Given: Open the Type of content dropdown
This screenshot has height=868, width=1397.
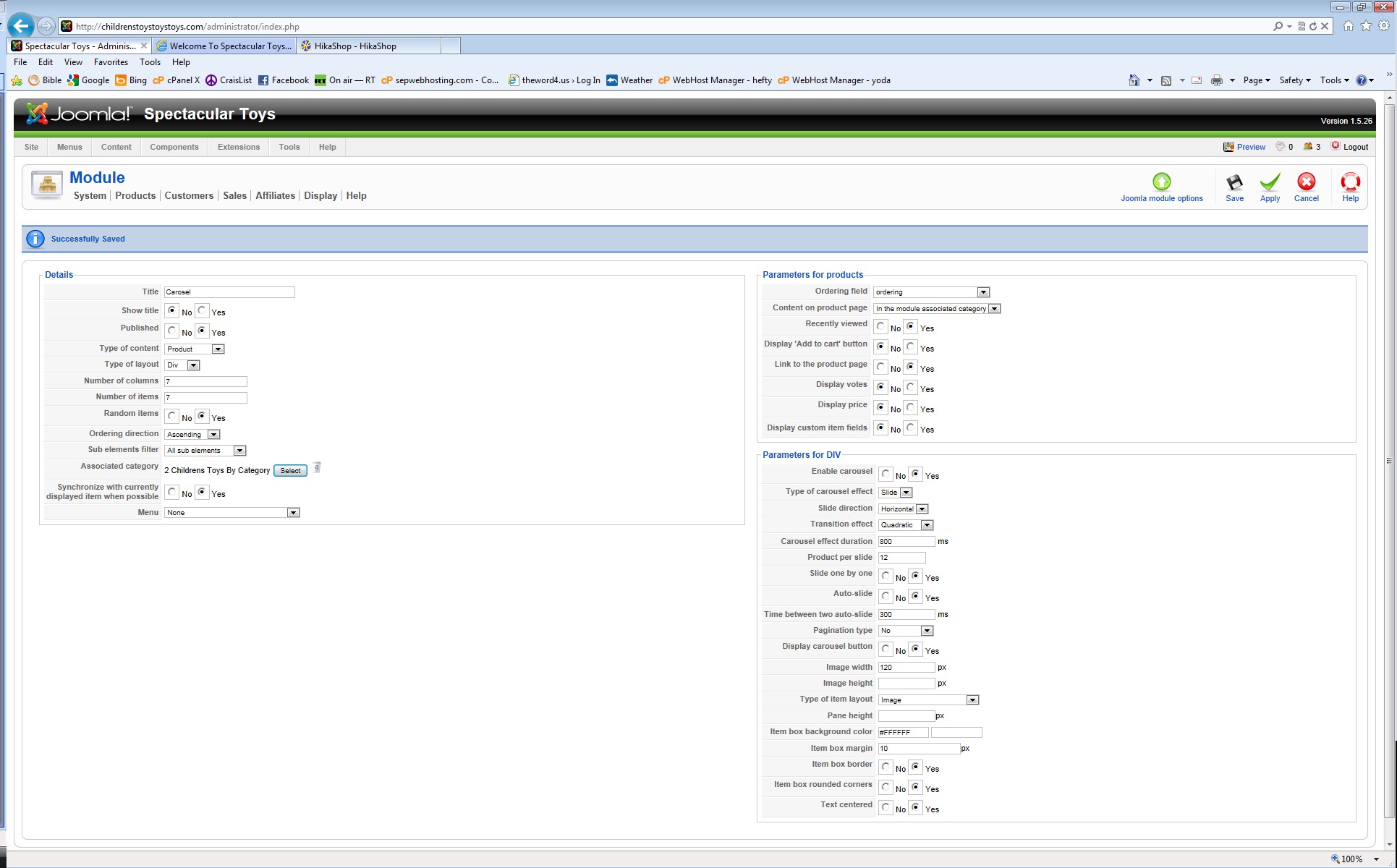Looking at the screenshot, I should 218,349.
